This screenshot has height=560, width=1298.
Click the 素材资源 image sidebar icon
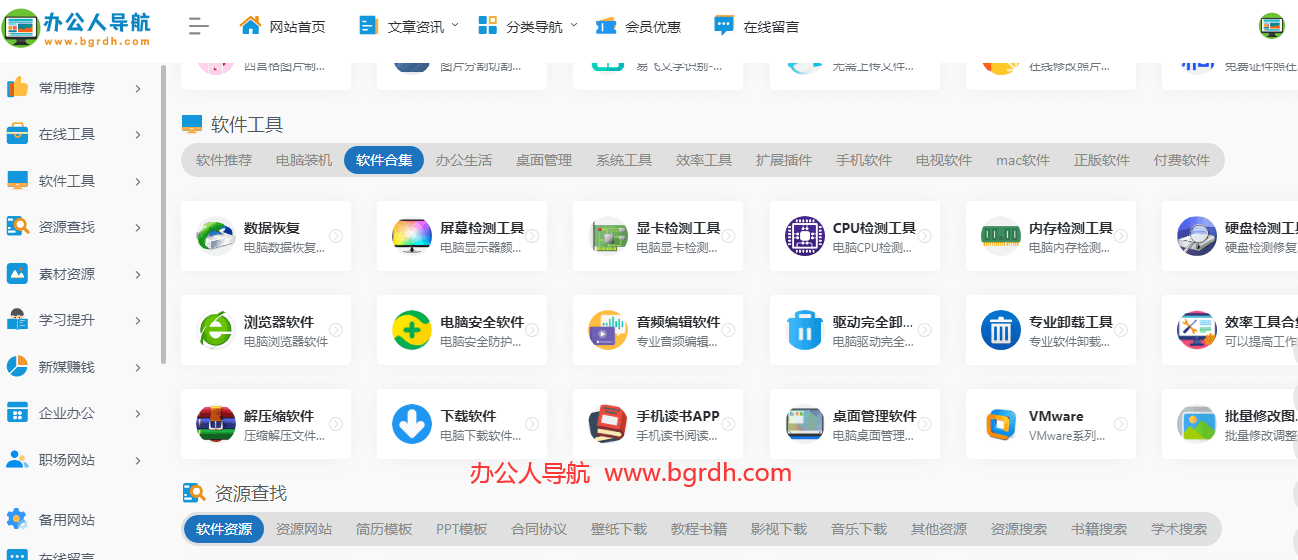coord(17,273)
